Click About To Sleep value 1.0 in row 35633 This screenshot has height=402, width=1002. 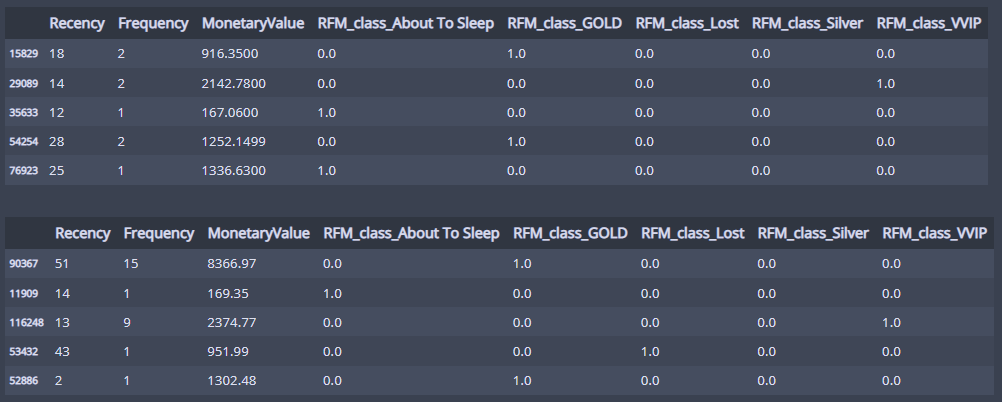pyautogui.click(x=327, y=112)
